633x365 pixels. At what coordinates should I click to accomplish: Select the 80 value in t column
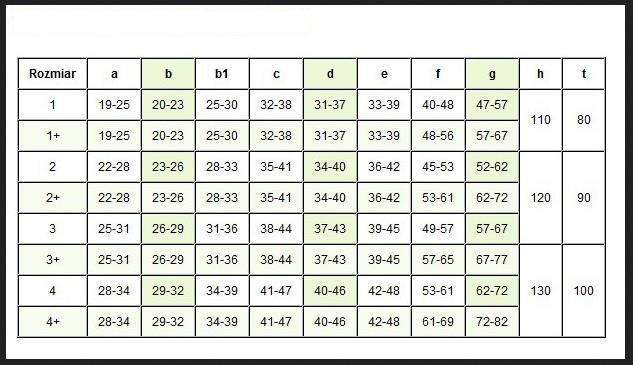click(584, 120)
